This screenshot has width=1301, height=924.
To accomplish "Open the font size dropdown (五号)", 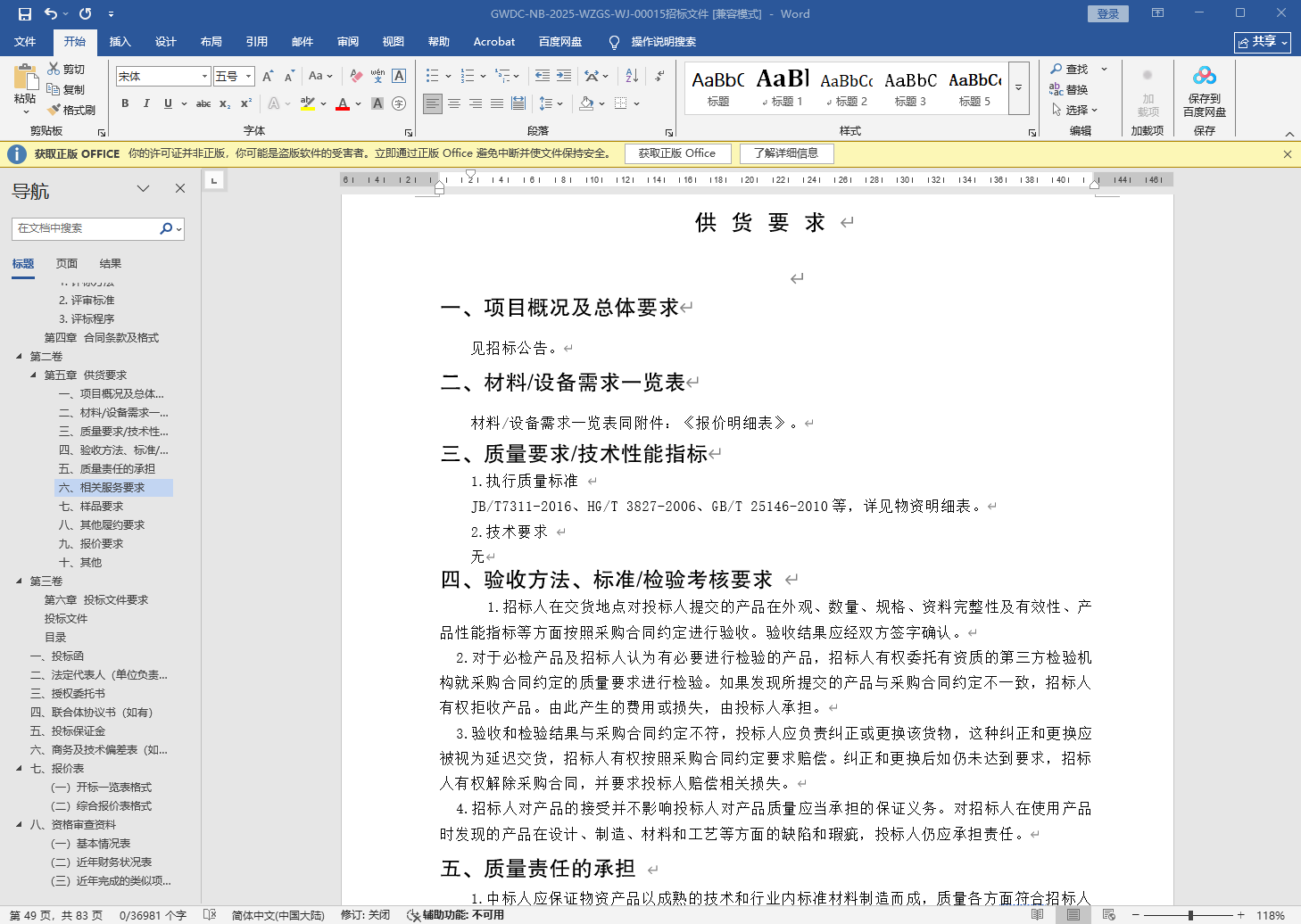I will click(x=249, y=77).
